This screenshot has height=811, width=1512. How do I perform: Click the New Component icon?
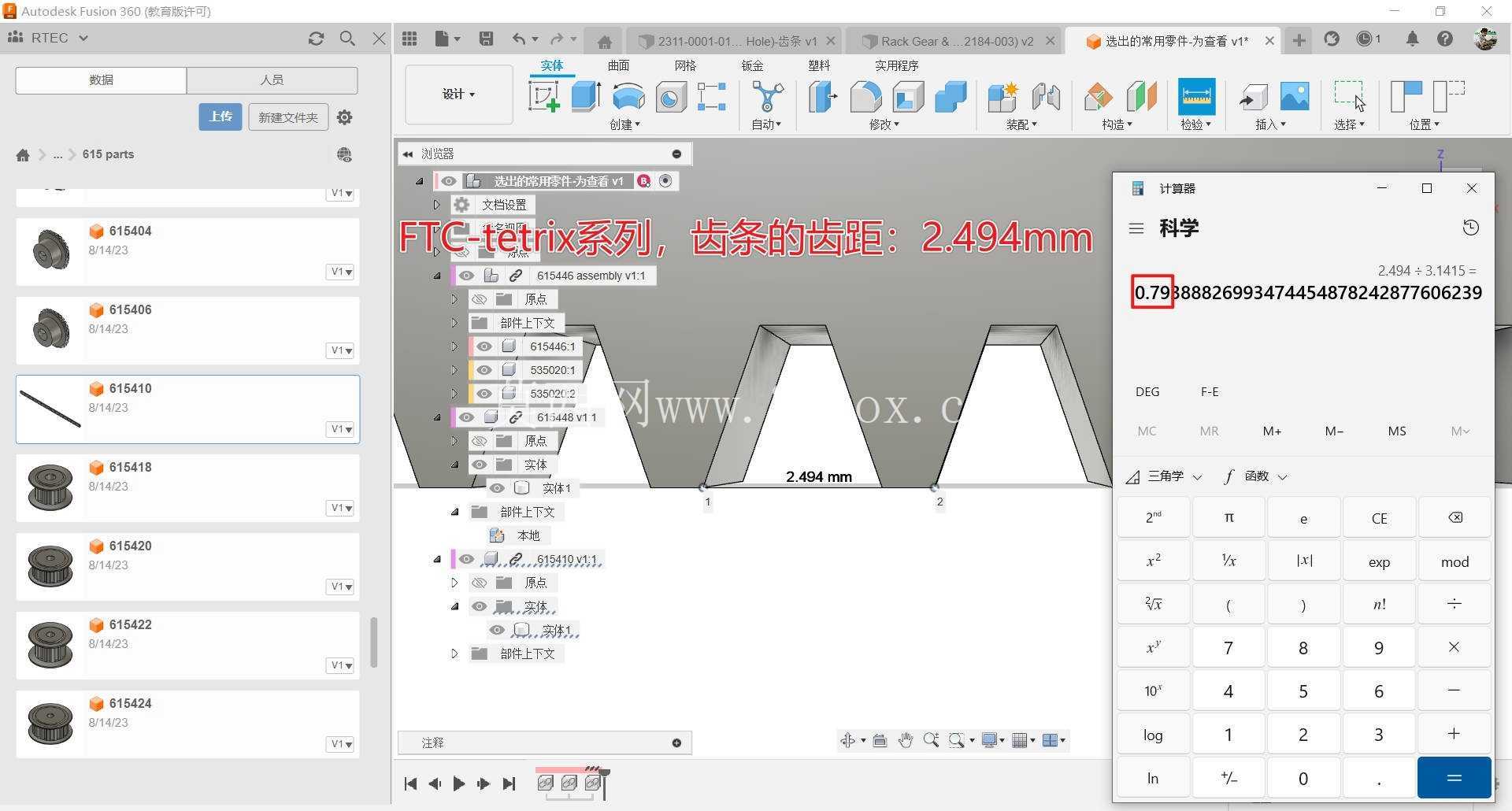pyautogui.click(x=1002, y=97)
